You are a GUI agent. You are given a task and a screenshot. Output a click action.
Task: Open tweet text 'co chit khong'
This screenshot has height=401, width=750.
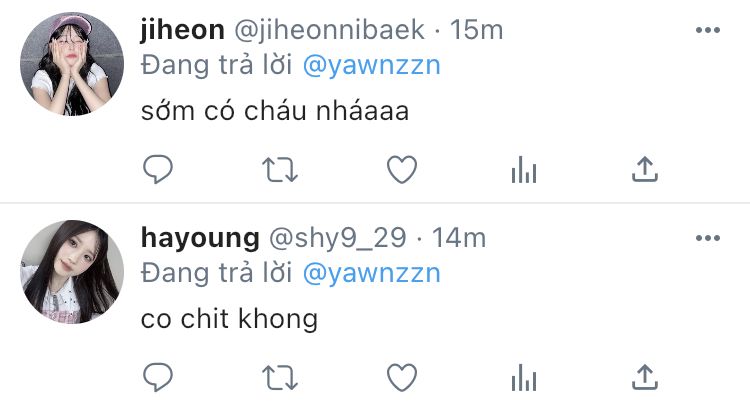229,319
